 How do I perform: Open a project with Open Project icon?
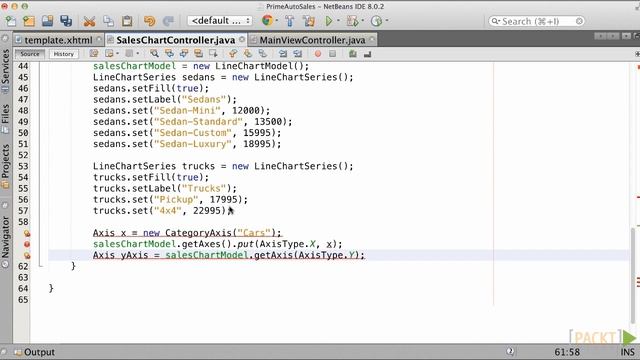pyautogui.click(x=47, y=21)
